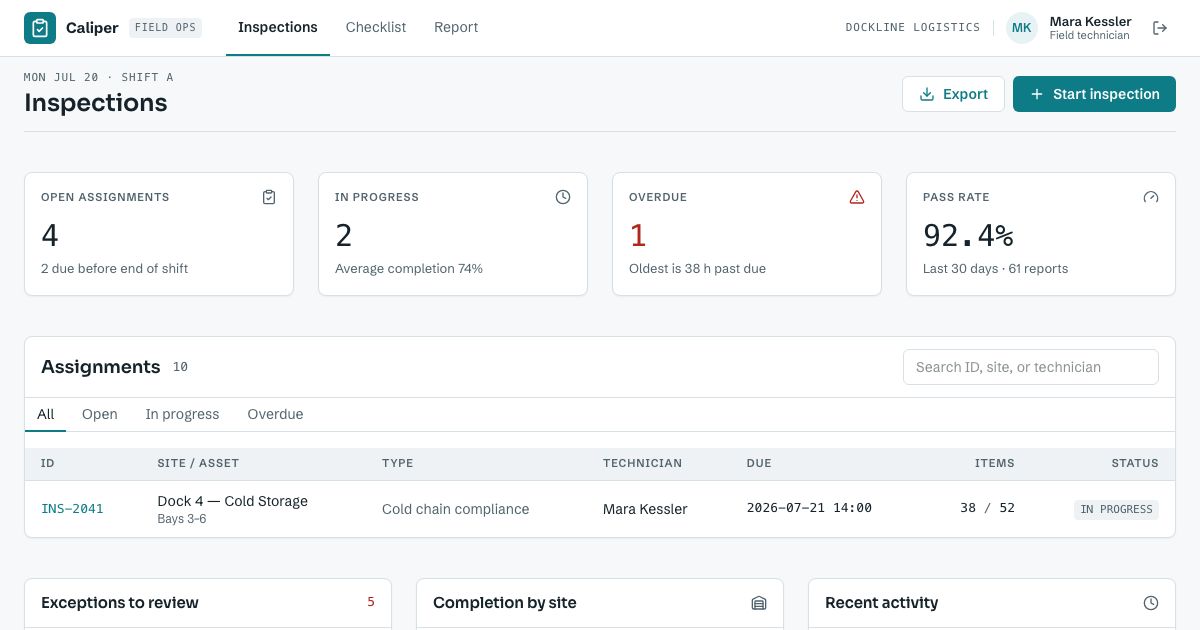Click the warning triangle on Overdue card

click(857, 197)
